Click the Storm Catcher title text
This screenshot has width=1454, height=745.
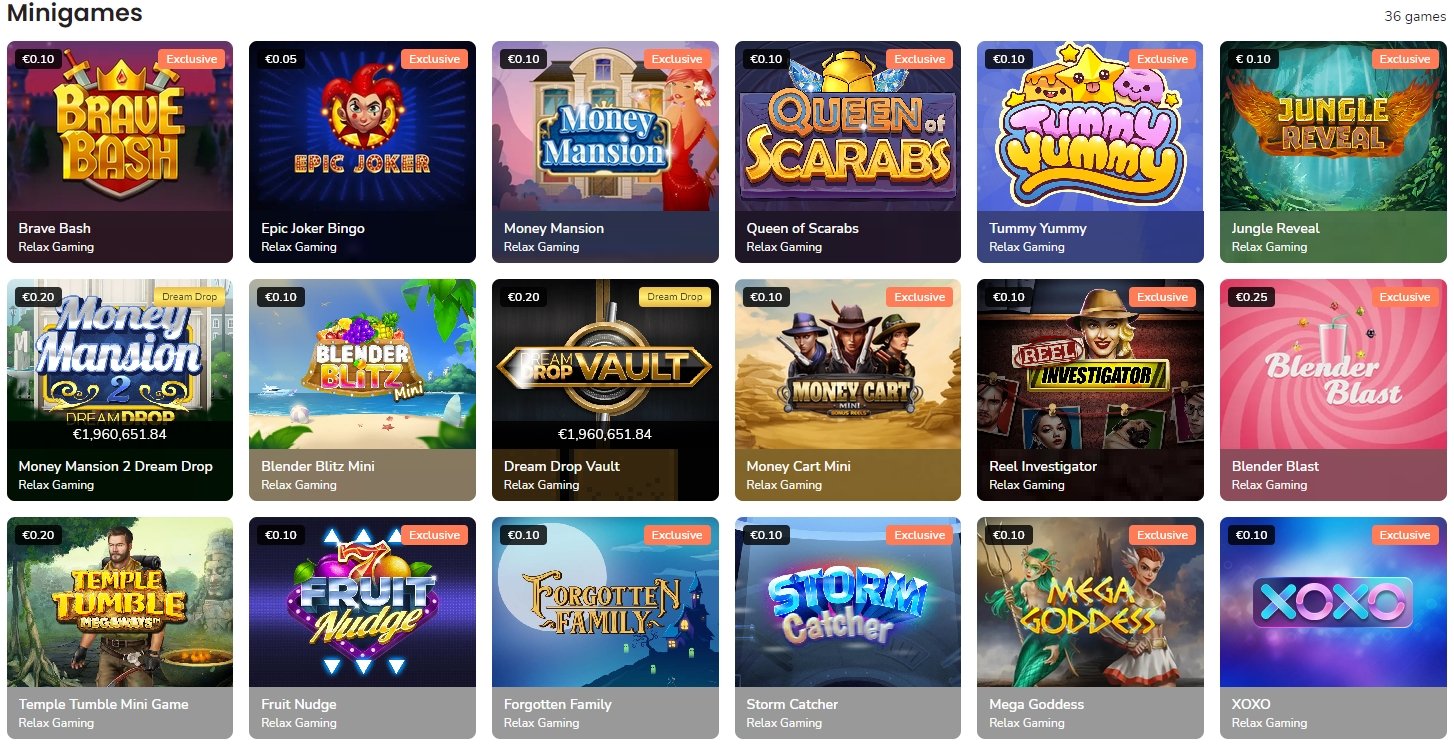pyautogui.click(x=792, y=704)
